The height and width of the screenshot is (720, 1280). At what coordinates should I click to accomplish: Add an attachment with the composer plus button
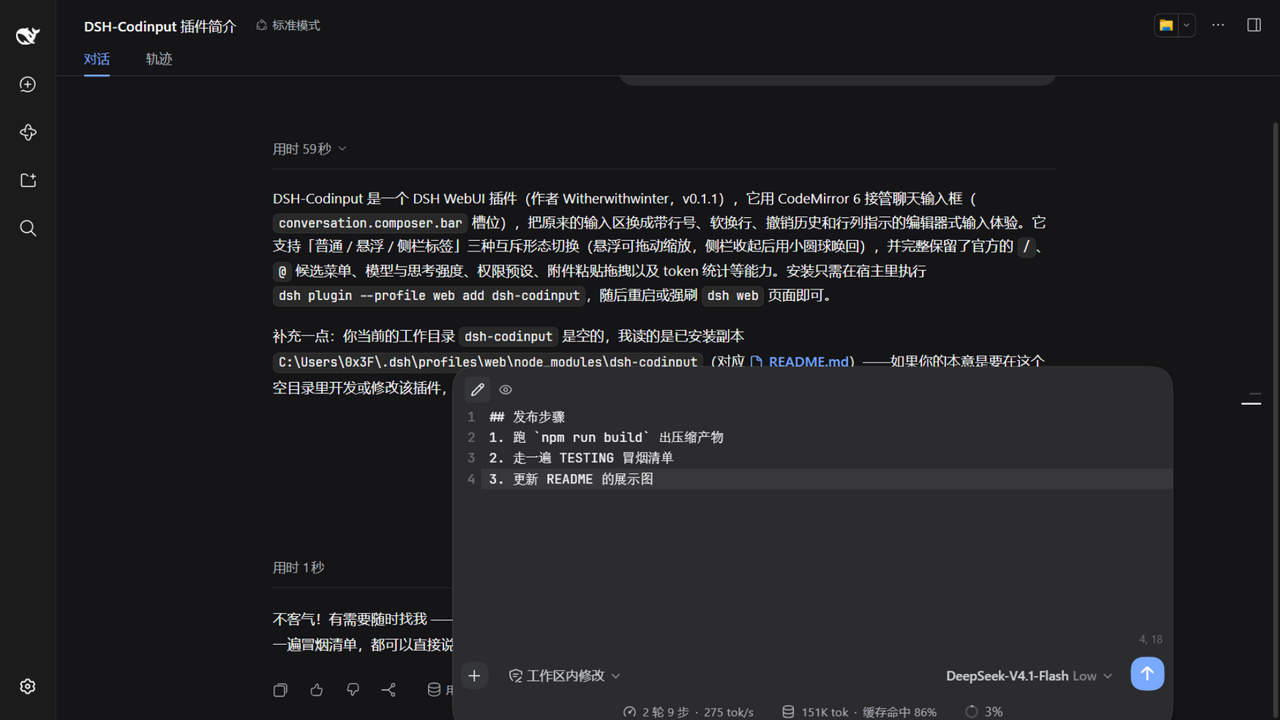pos(474,676)
